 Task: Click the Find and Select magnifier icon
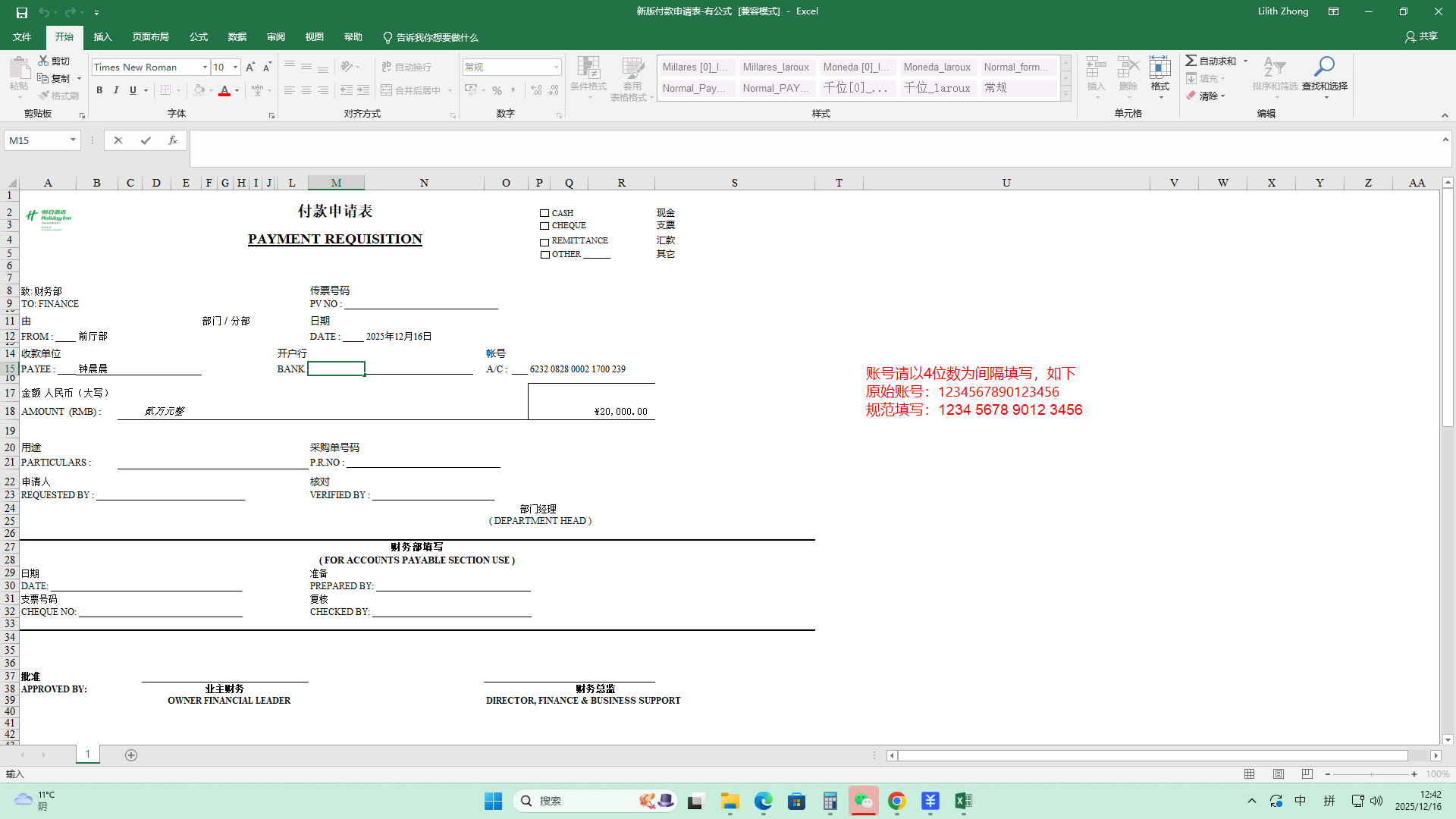point(1324,67)
